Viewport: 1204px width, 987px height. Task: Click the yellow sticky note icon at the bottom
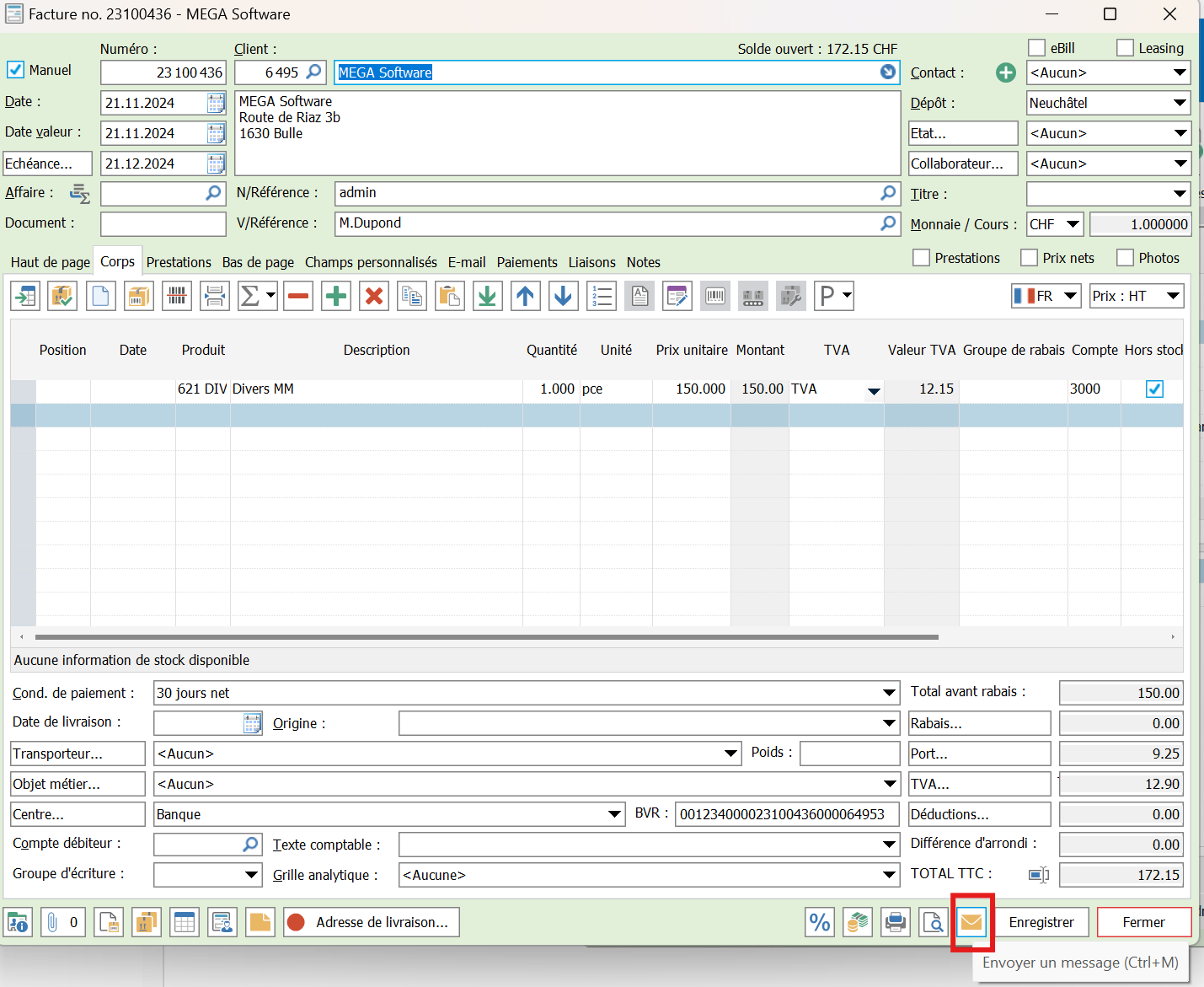click(x=260, y=922)
